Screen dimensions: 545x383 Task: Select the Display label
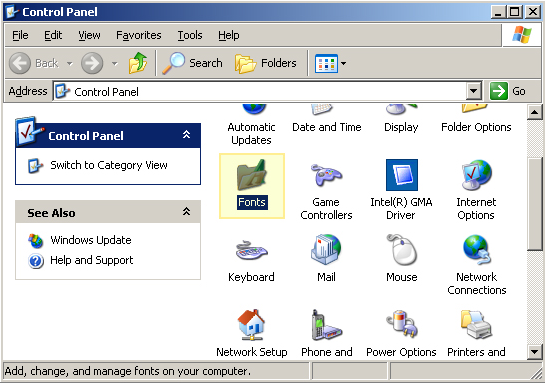tap(401, 127)
